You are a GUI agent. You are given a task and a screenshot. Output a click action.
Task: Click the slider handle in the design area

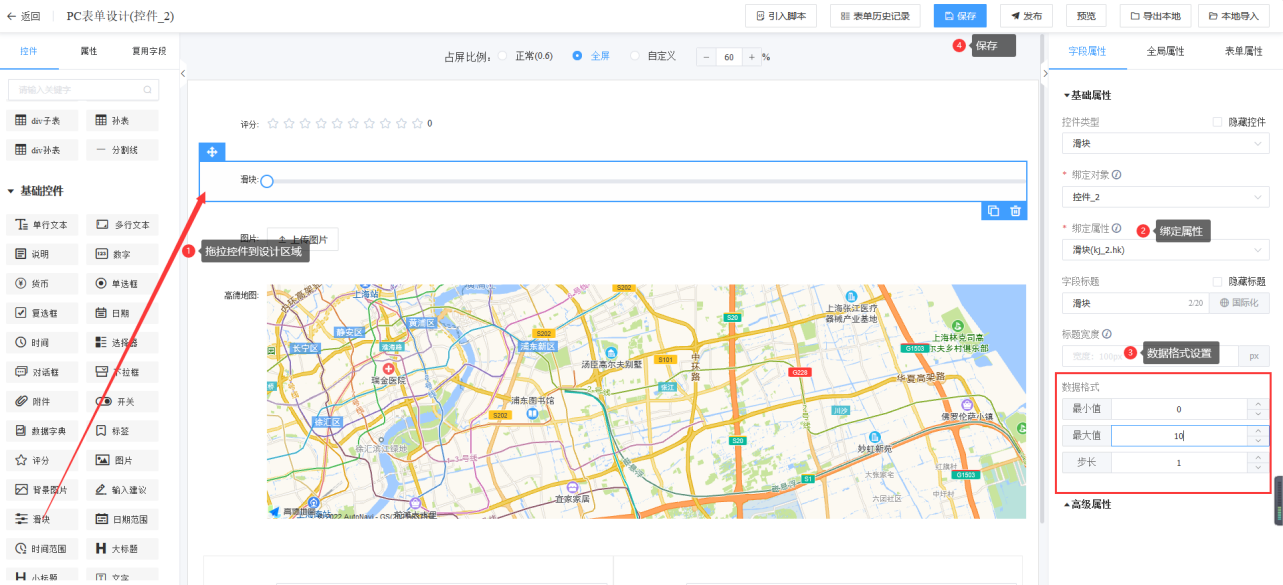(267, 181)
